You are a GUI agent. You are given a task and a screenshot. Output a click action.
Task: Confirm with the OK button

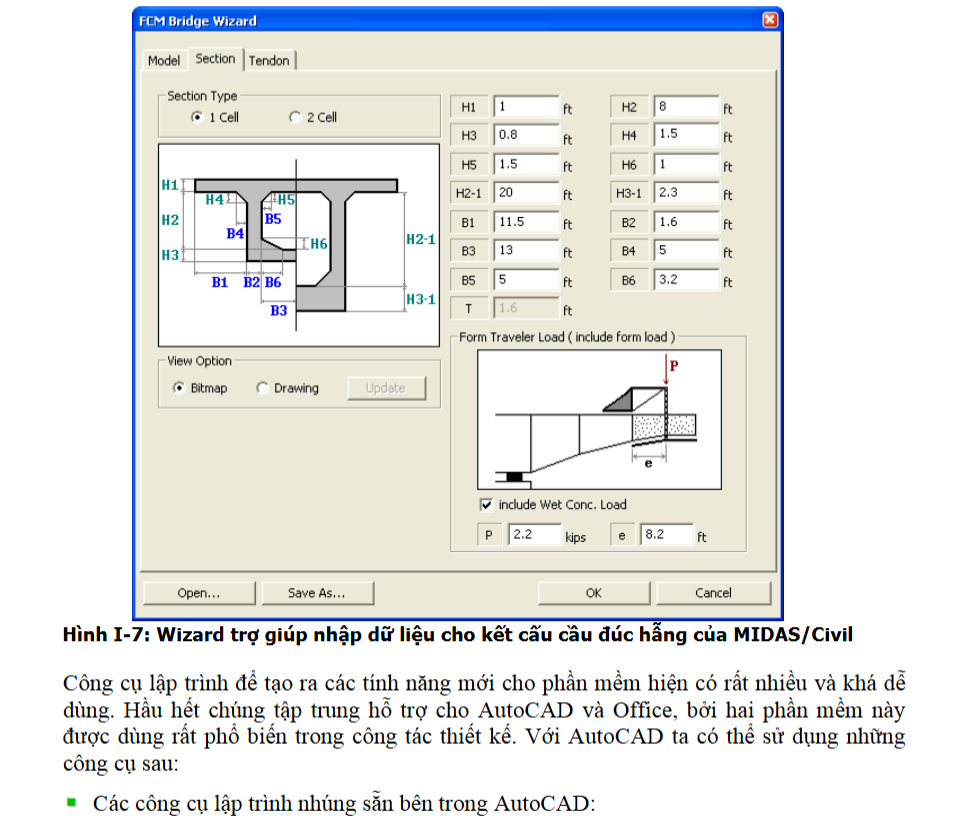pyautogui.click(x=594, y=593)
